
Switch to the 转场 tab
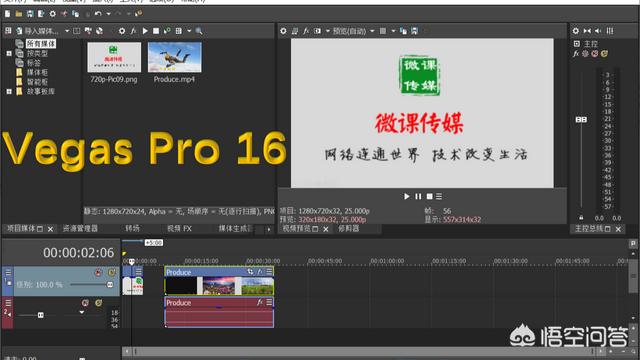point(132,229)
